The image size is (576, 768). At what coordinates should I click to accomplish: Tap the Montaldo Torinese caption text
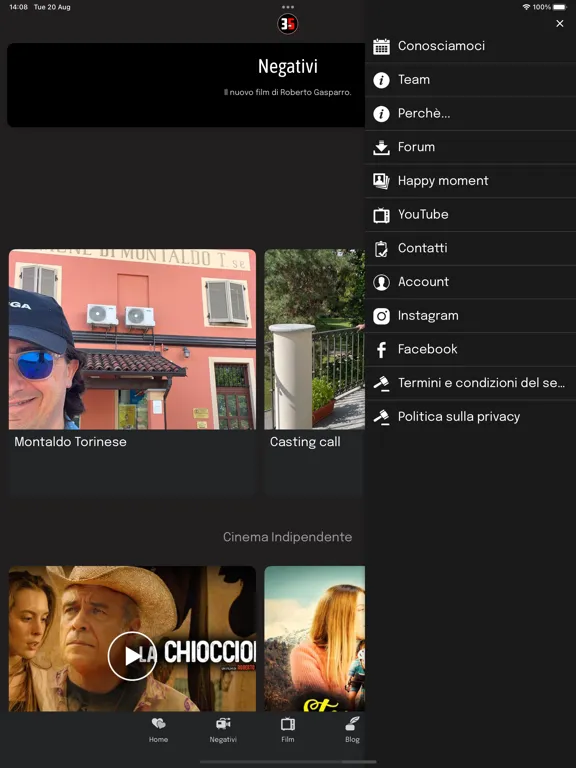[x=71, y=442]
